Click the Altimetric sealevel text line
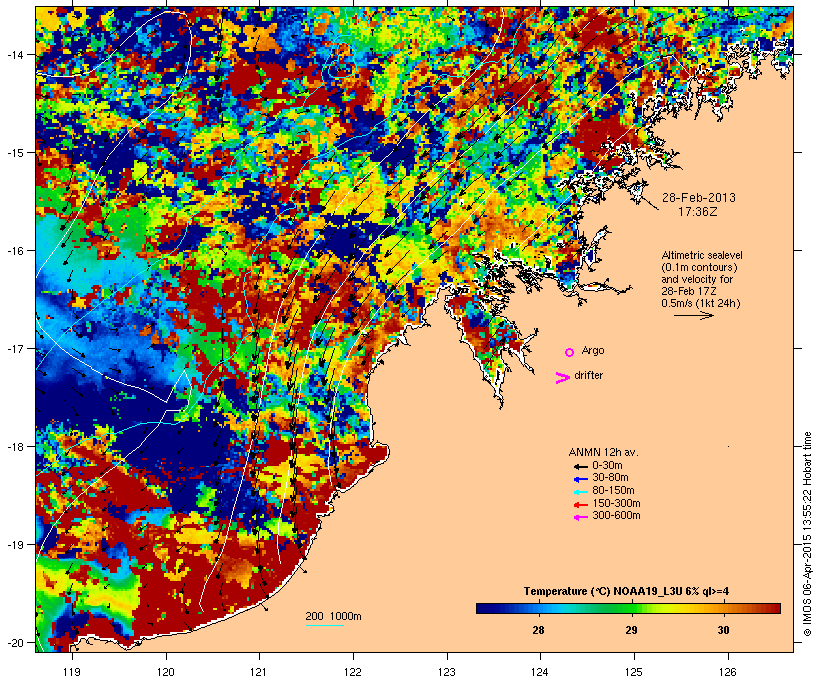 (702, 255)
